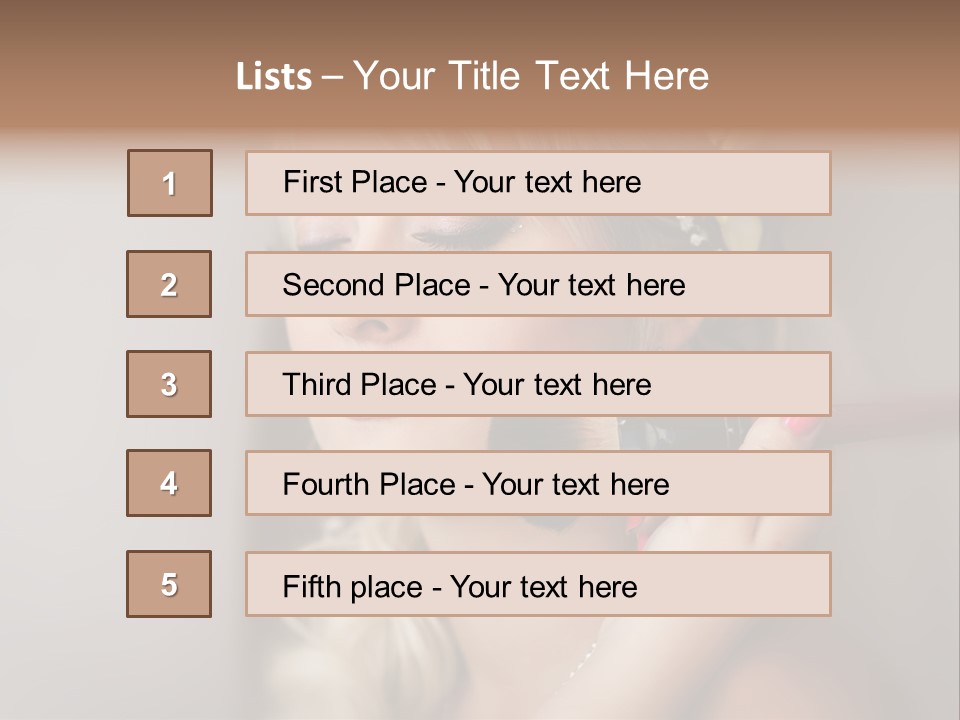
Task: Click the Fourth Place text box
Action: pyautogui.click(x=538, y=483)
